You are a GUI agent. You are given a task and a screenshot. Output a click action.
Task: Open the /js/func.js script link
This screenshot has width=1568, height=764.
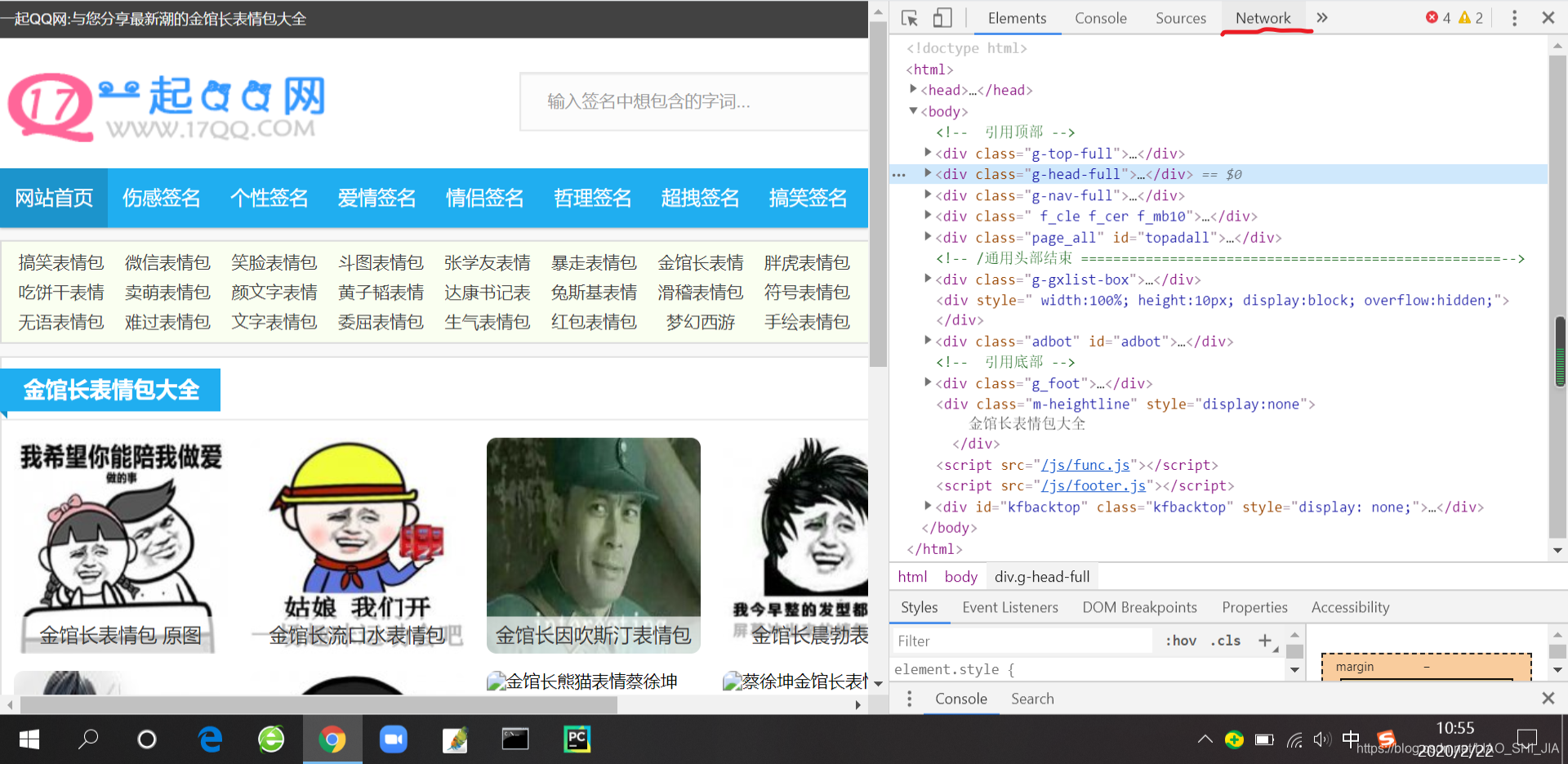click(1085, 464)
